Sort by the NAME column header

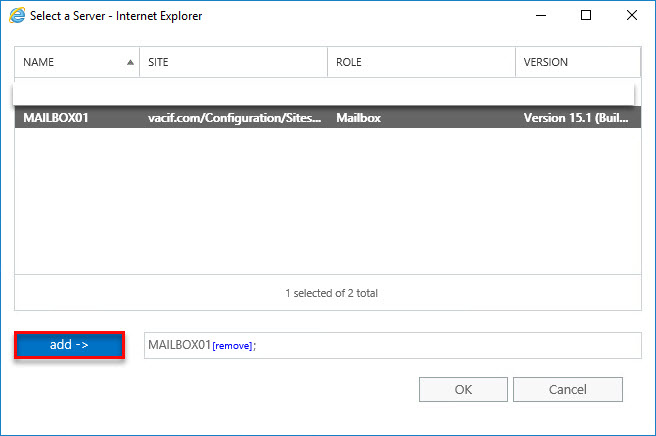pyautogui.click(x=77, y=62)
